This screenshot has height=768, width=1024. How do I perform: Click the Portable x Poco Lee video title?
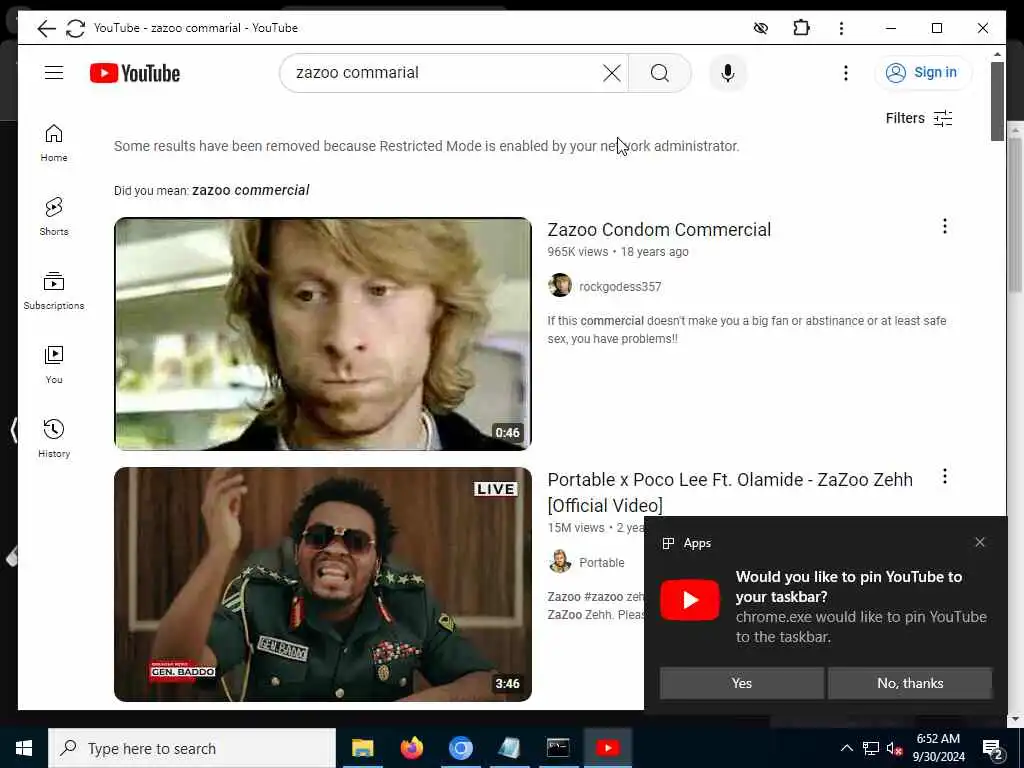730,492
